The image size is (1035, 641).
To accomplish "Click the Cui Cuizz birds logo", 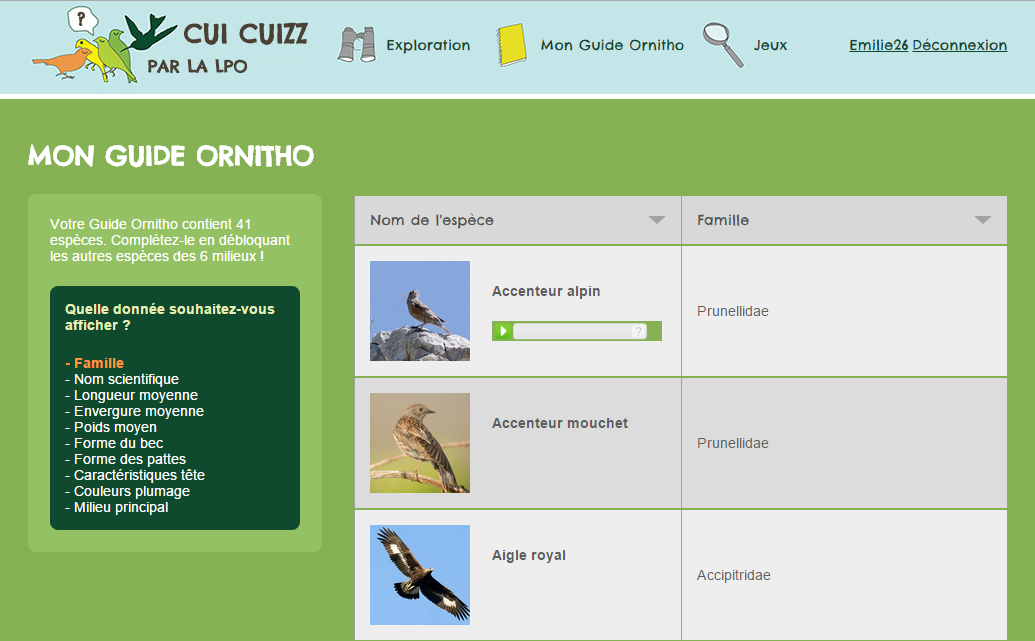I will click(100, 46).
